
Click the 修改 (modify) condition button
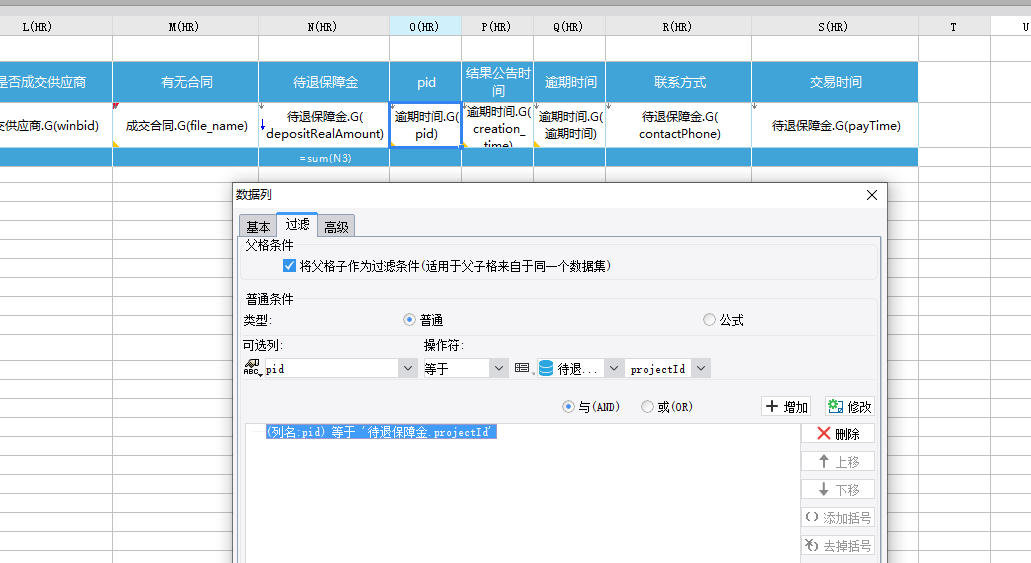849,407
